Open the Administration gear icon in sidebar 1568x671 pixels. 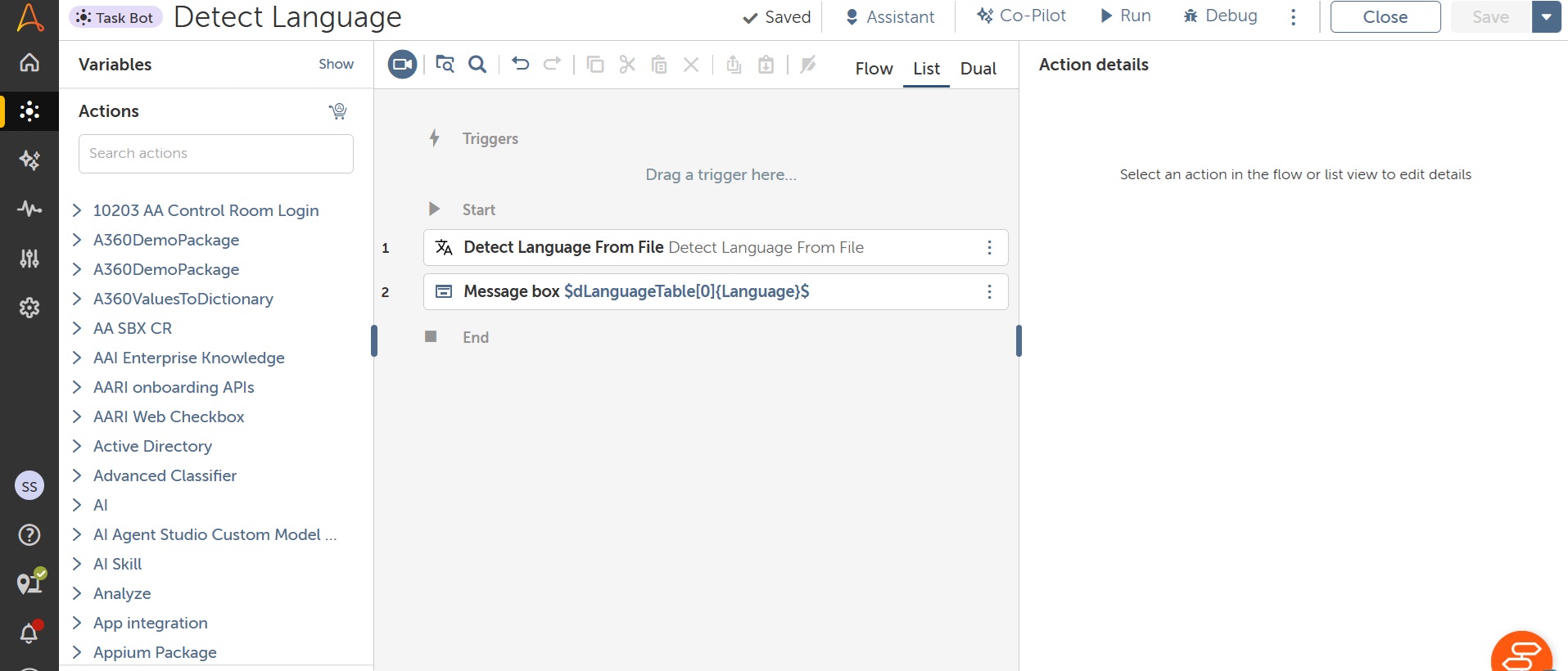click(x=29, y=308)
